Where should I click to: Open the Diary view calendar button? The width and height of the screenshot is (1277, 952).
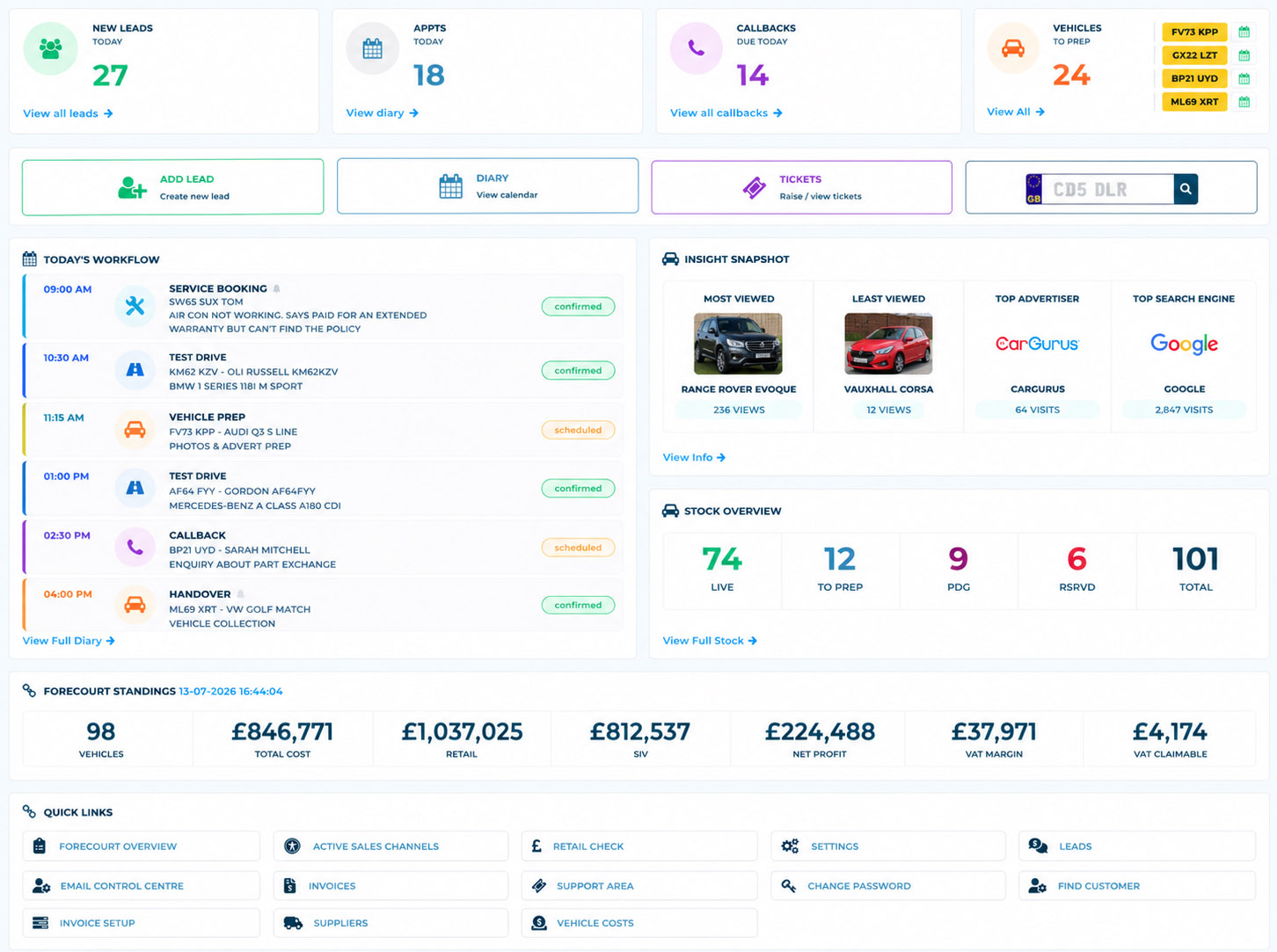[x=487, y=185]
